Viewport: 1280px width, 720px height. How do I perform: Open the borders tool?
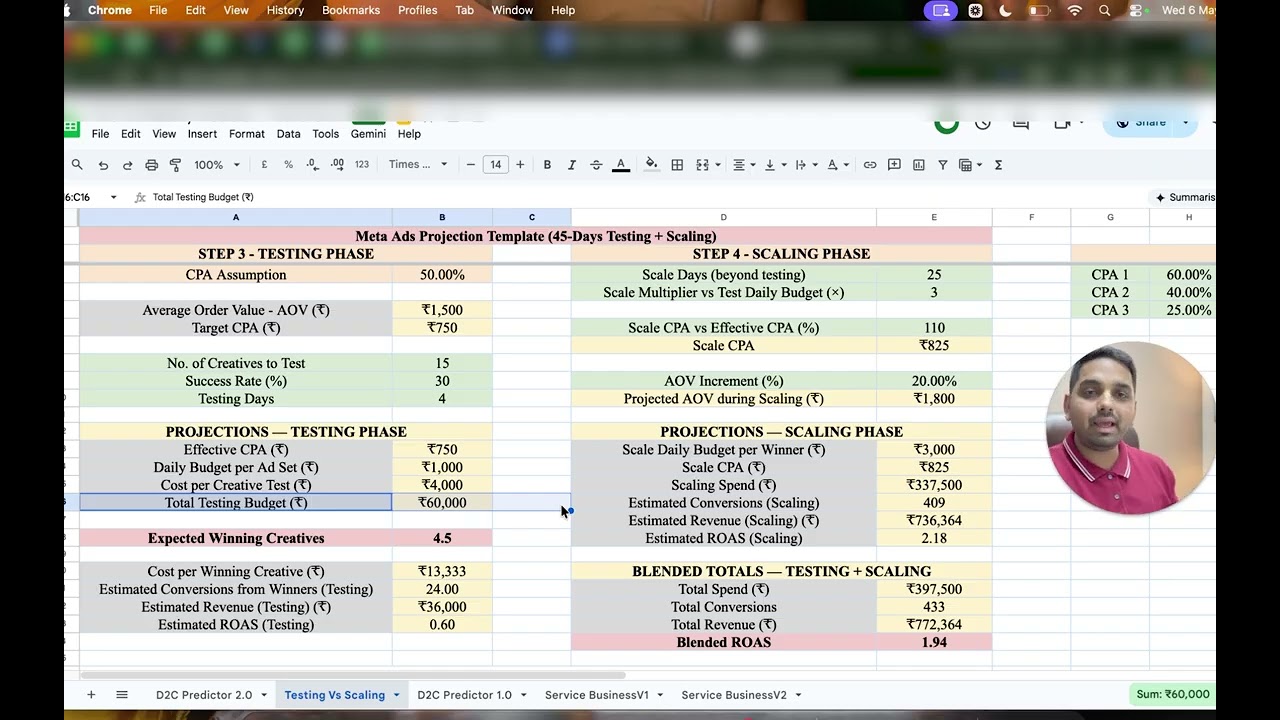pos(677,165)
